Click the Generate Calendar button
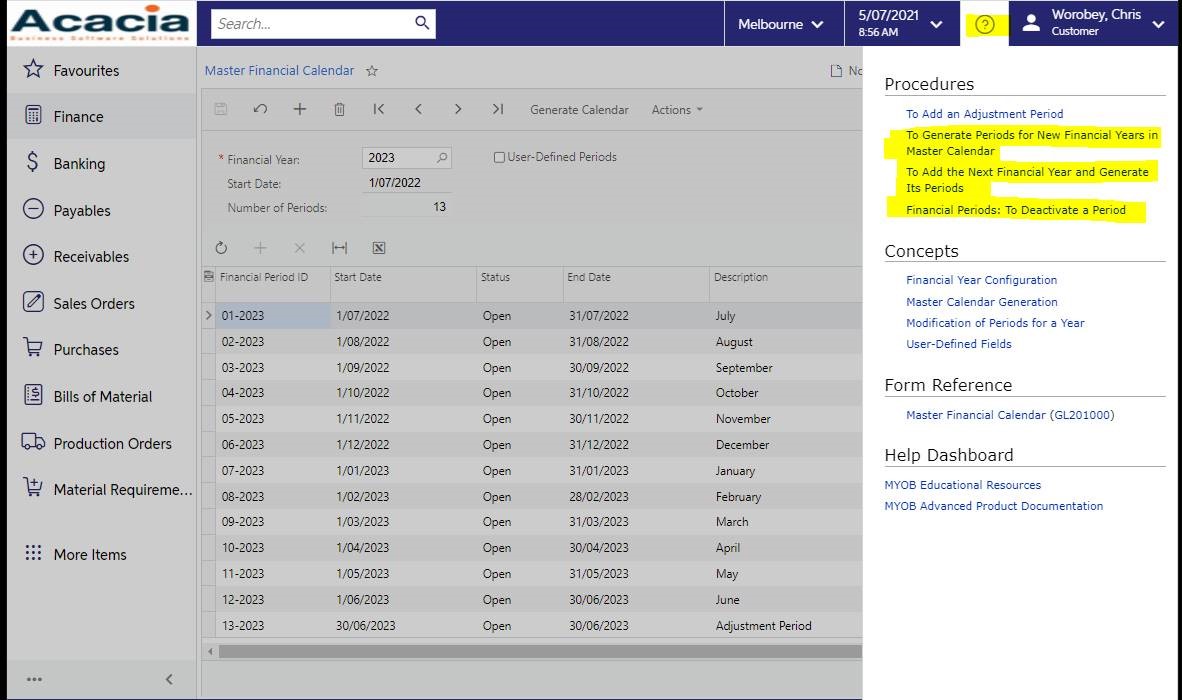The image size is (1182, 700). tap(579, 110)
